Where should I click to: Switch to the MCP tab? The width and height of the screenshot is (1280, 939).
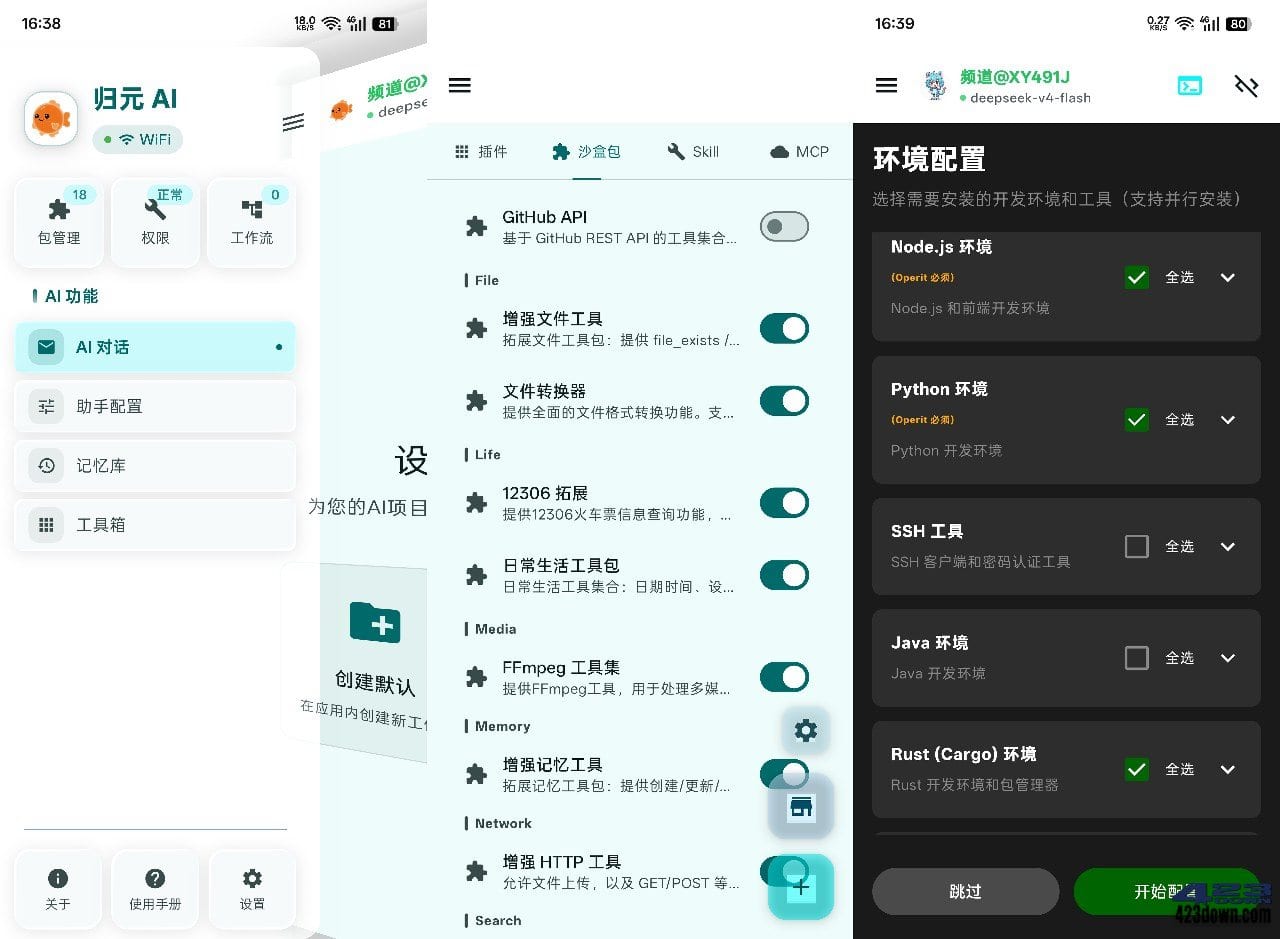coord(799,151)
